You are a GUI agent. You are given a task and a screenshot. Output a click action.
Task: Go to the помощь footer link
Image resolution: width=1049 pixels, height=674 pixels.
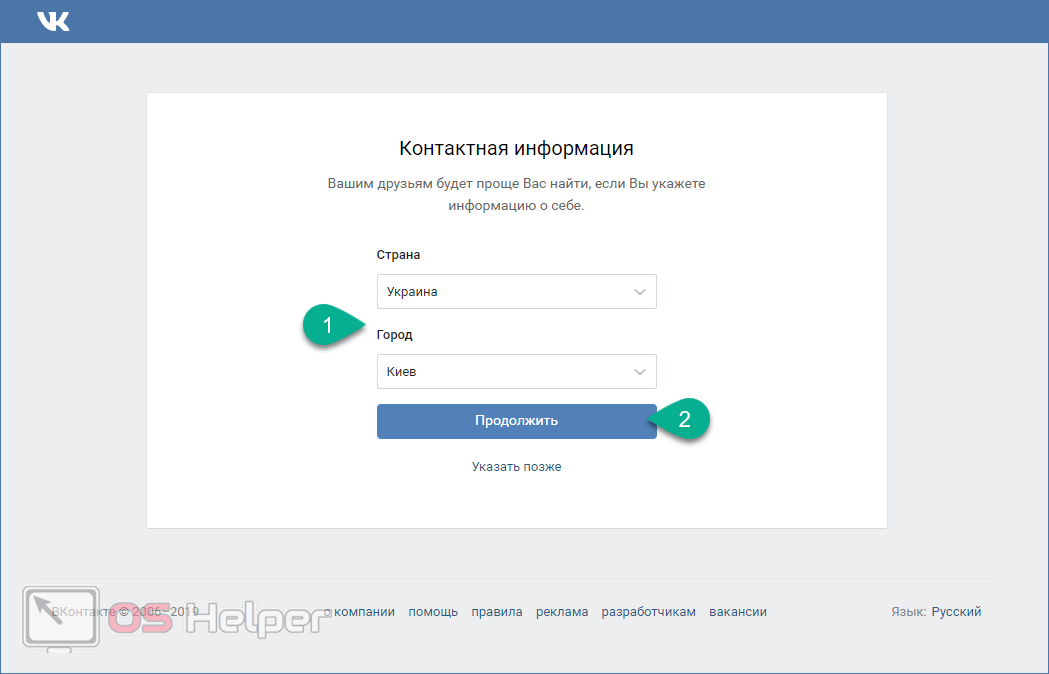(x=433, y=612)
